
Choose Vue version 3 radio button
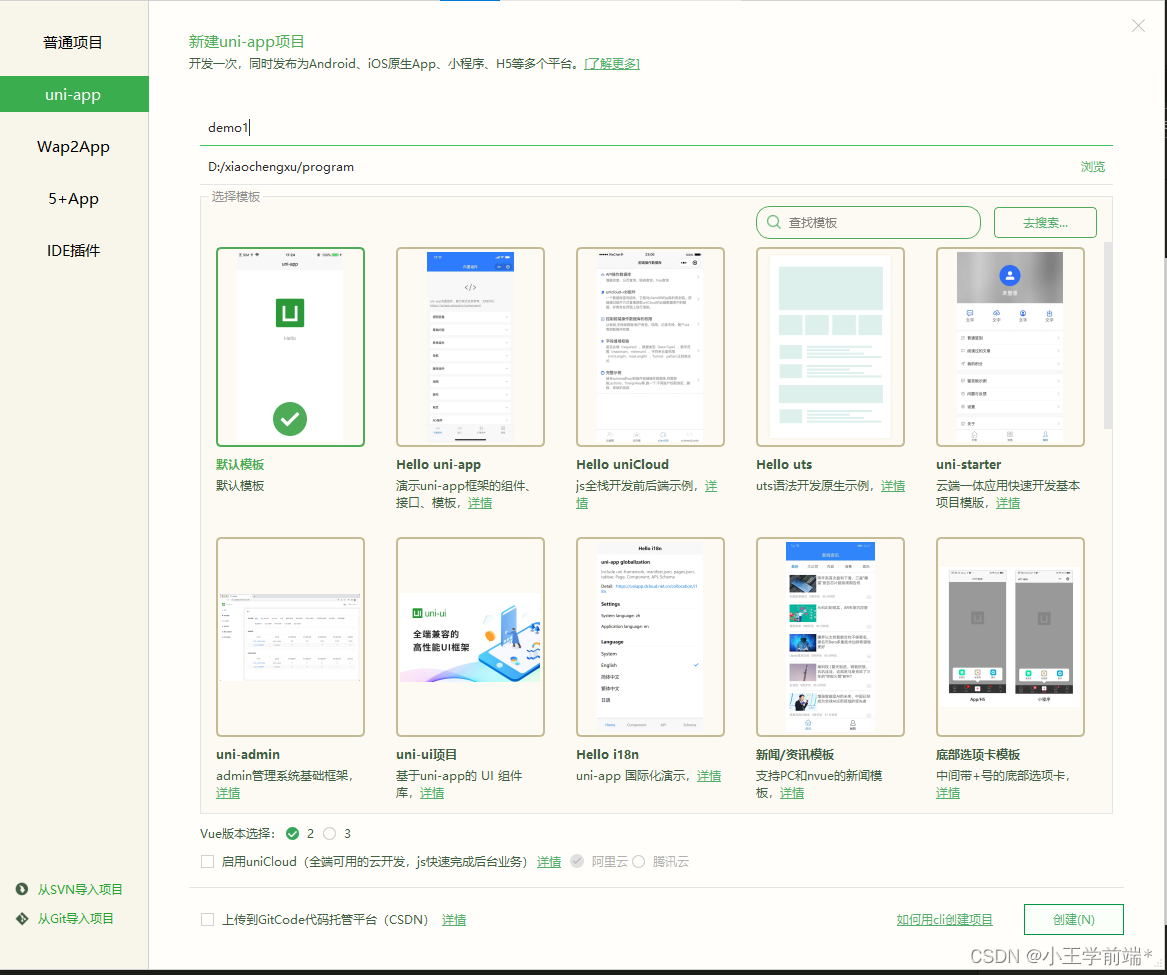click(330, 834)
